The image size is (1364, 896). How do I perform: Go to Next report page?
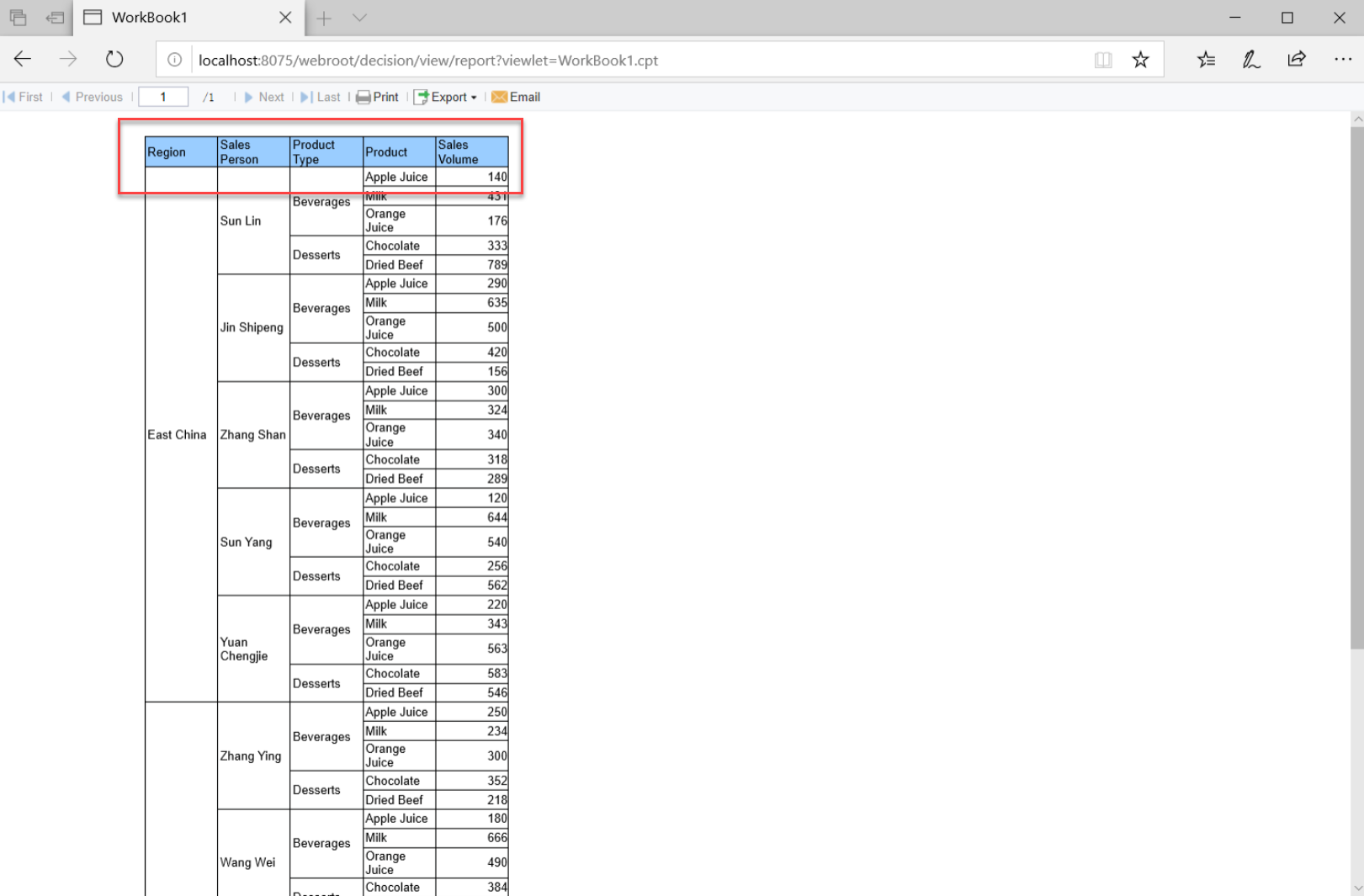(x=264, y=97)
